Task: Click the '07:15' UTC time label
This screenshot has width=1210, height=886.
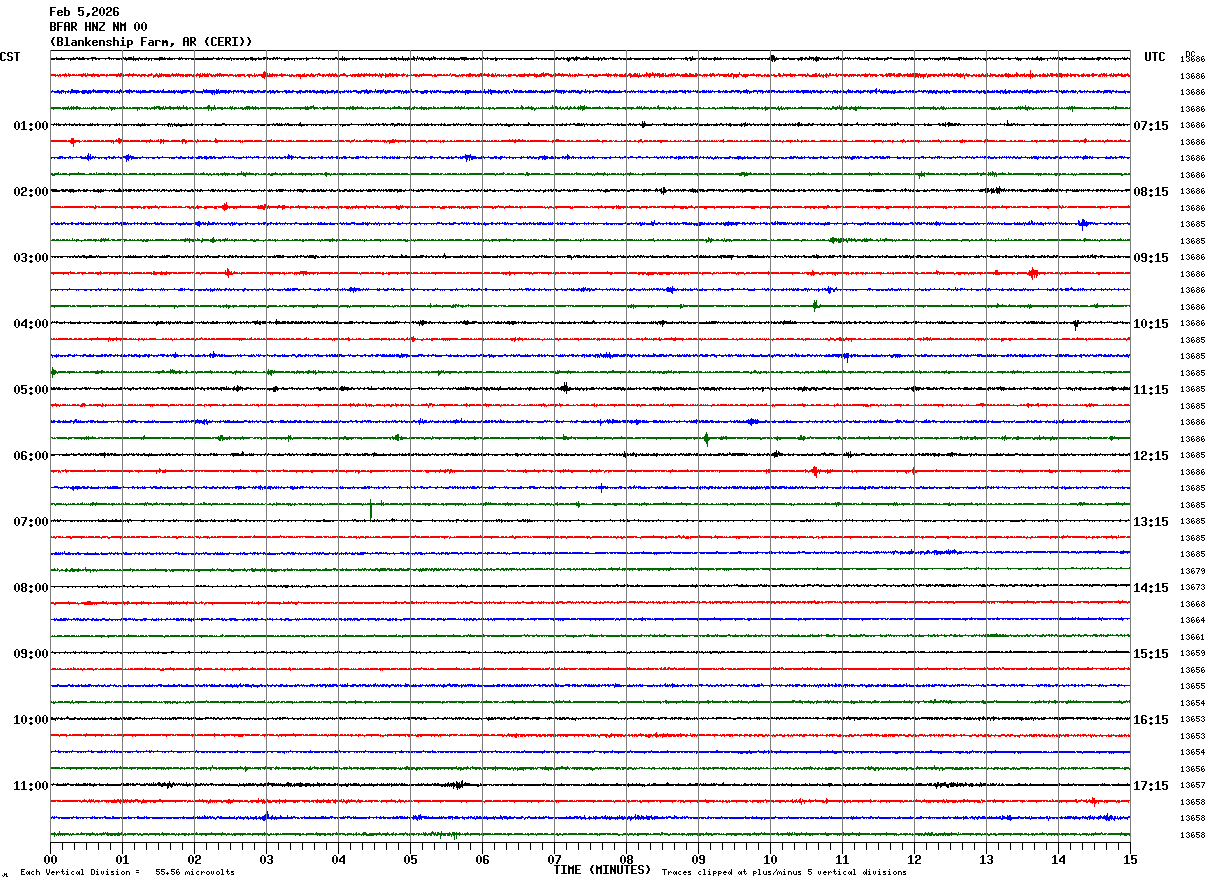Action: pos(1151,125)
